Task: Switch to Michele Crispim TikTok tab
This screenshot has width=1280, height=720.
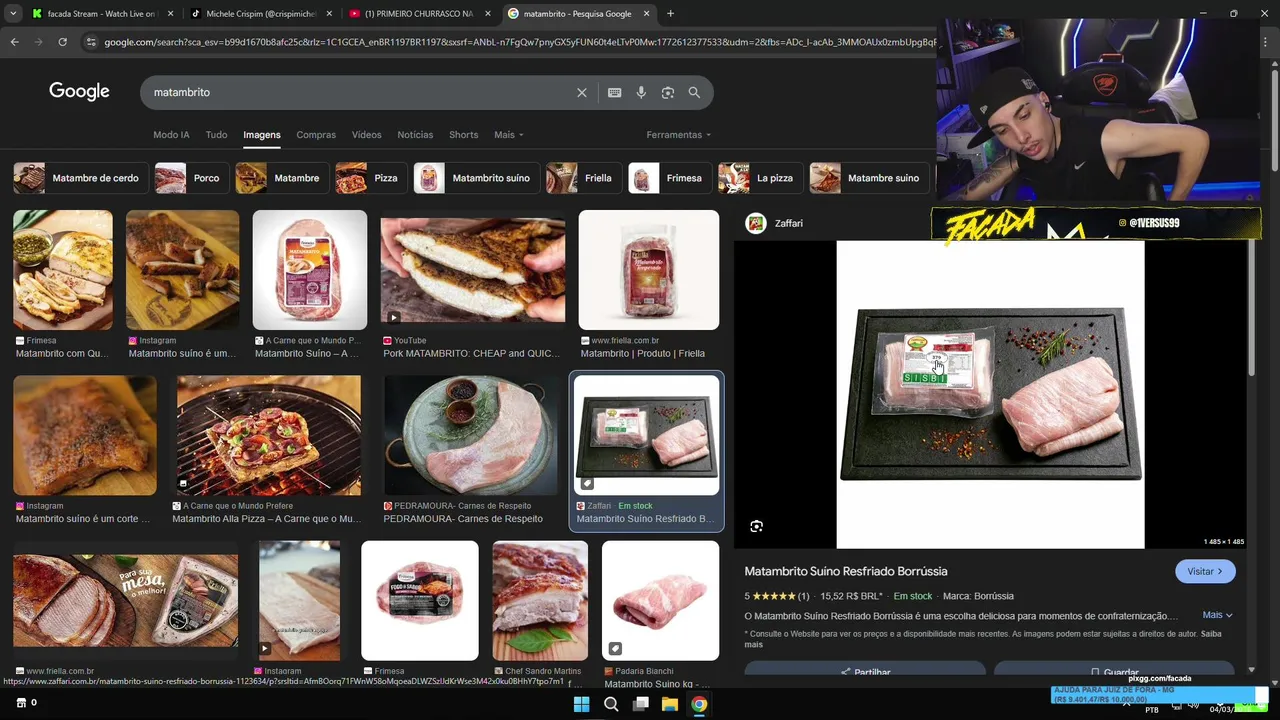Action: [x=262, y=14]
